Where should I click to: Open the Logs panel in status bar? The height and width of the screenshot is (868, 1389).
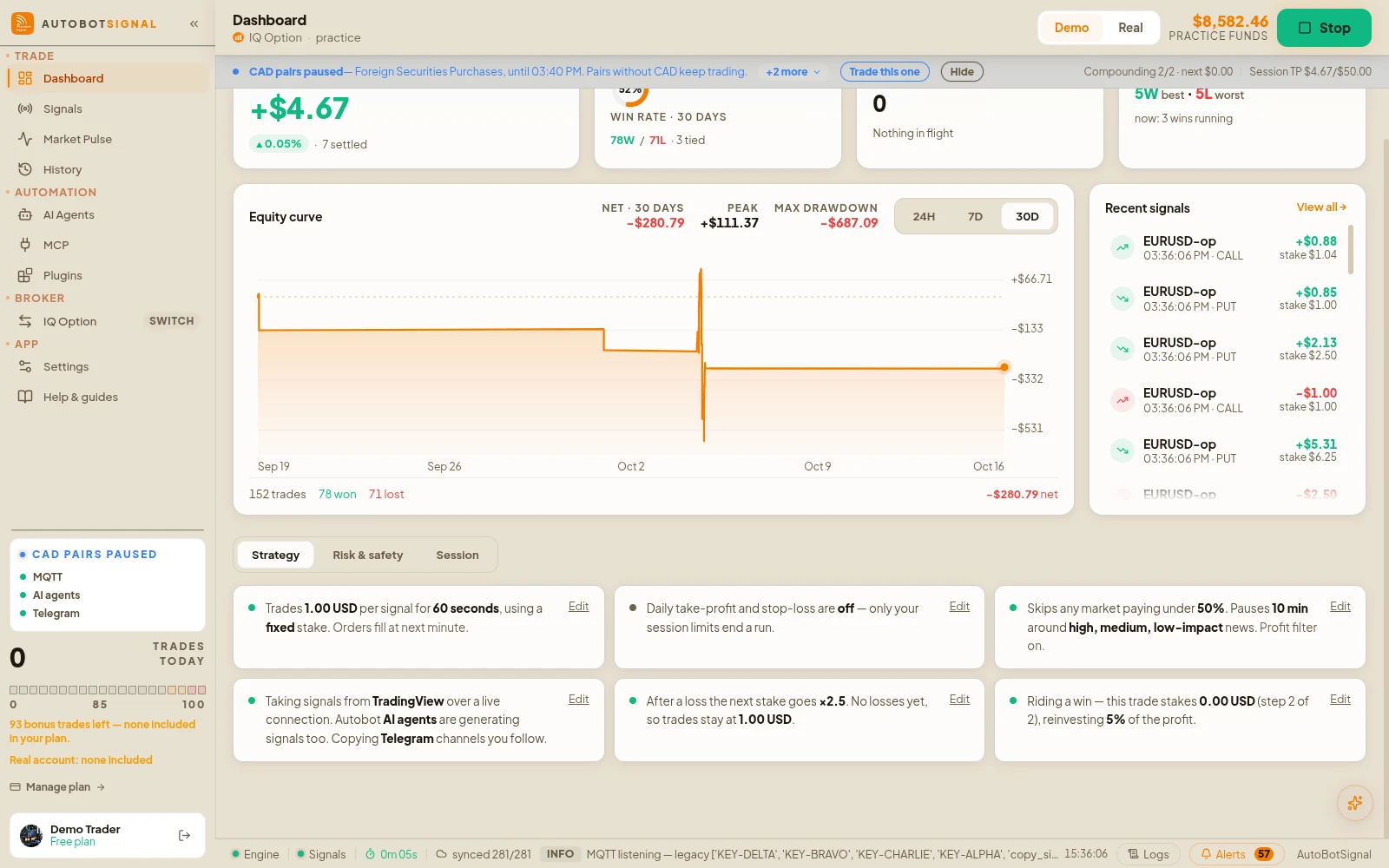click(x=1148, y=854)
